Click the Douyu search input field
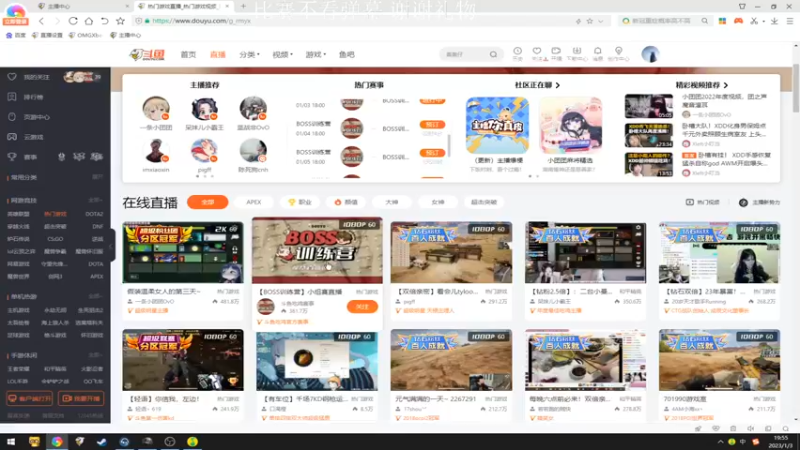The width and height of the screenshot is (800, 450). point(463,54)
